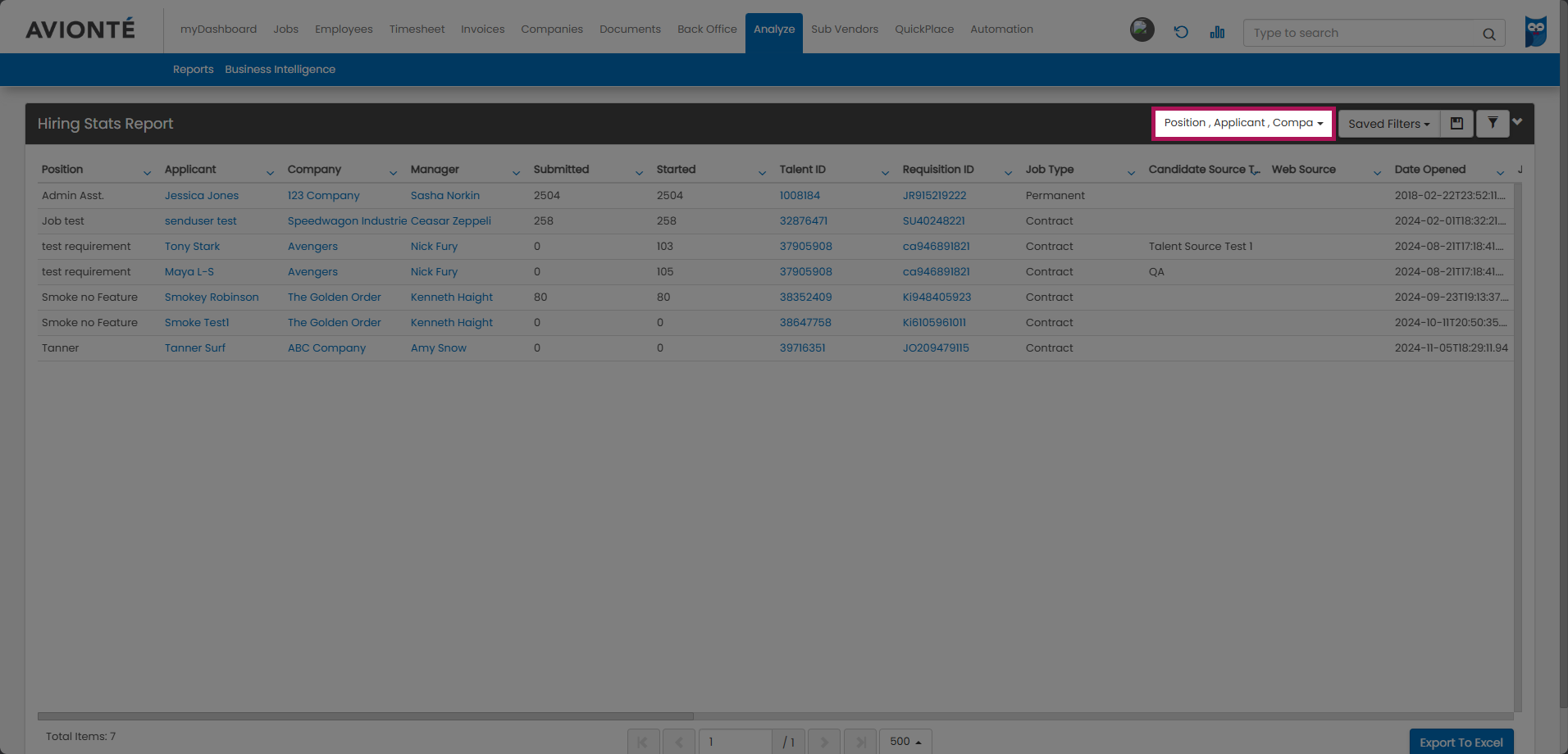Open the Employees menu tab
Viewport: 1568px width, 754px height.
344,30
